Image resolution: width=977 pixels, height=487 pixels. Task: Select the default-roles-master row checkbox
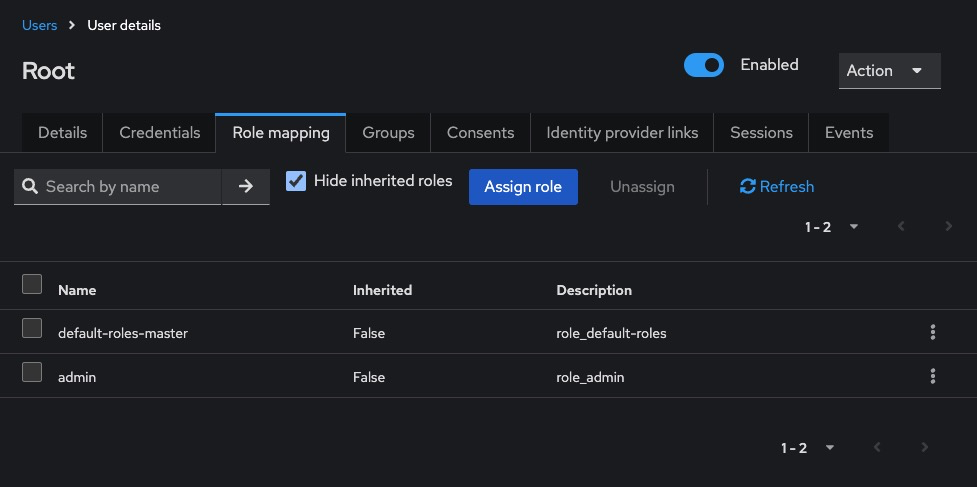(32, 328)
